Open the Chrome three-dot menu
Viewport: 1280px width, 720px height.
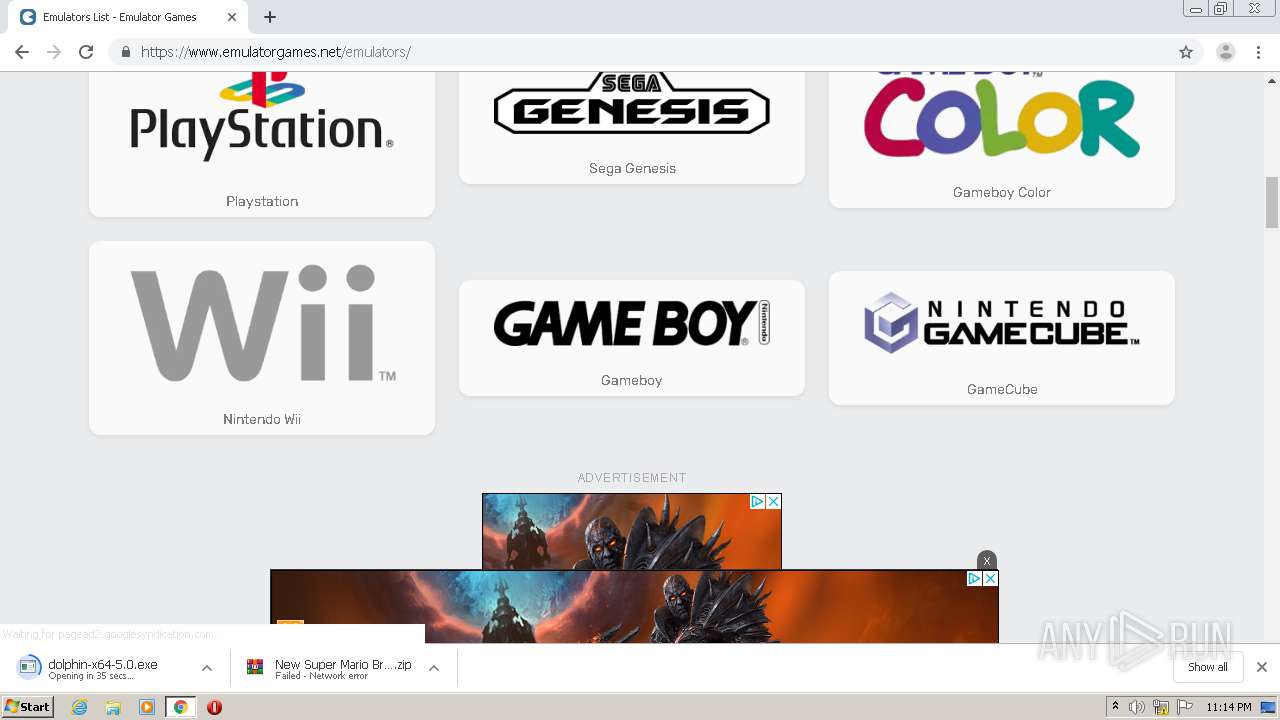[1258, 52]
